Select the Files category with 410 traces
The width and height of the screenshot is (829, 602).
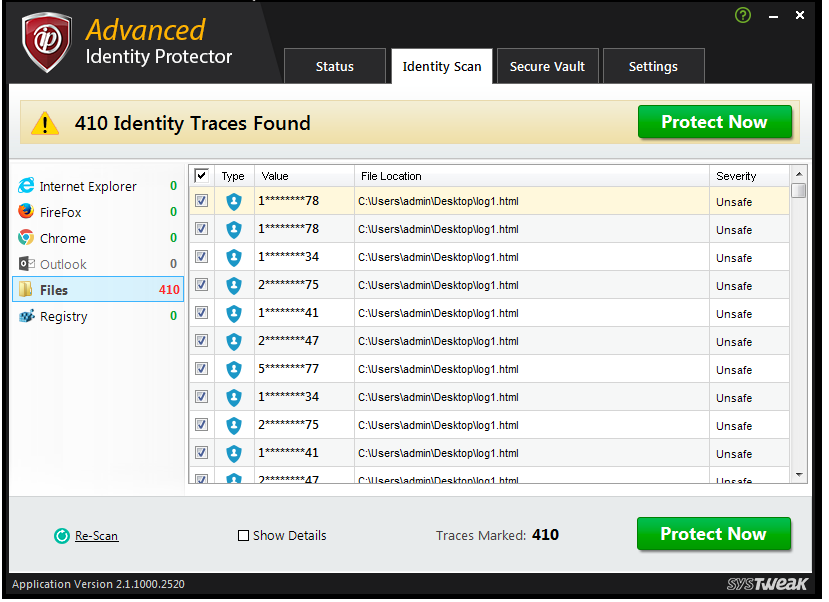tap(98, 290)
